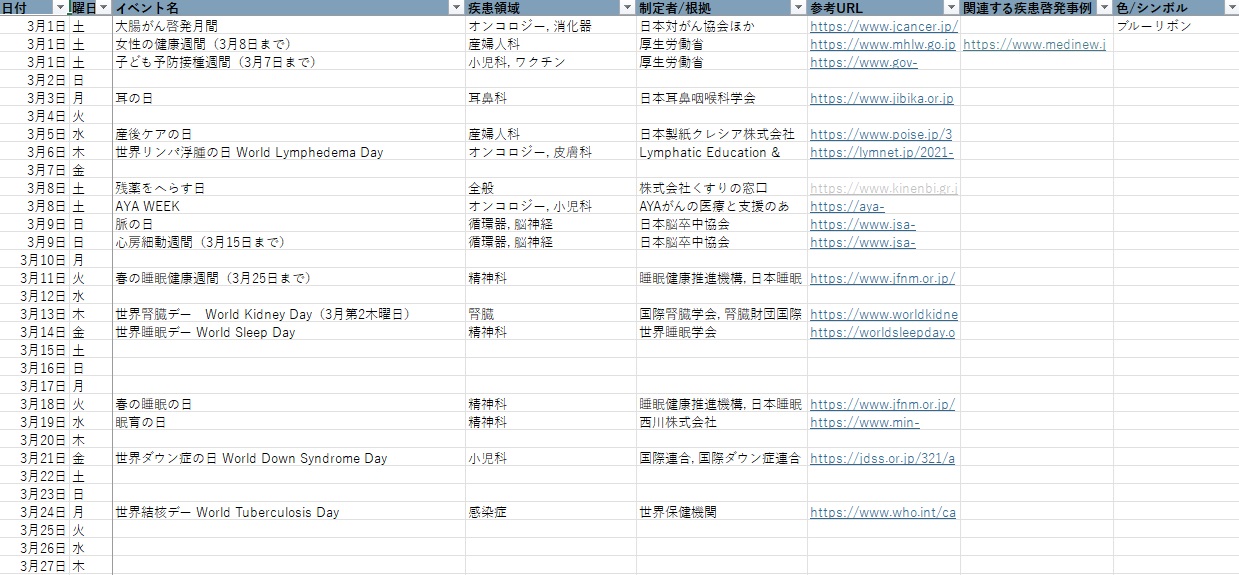The width and height of the screenshot is (1239, 575).
Task: Open the 色/シンボル column filter dropdown
Action: 1230,8
